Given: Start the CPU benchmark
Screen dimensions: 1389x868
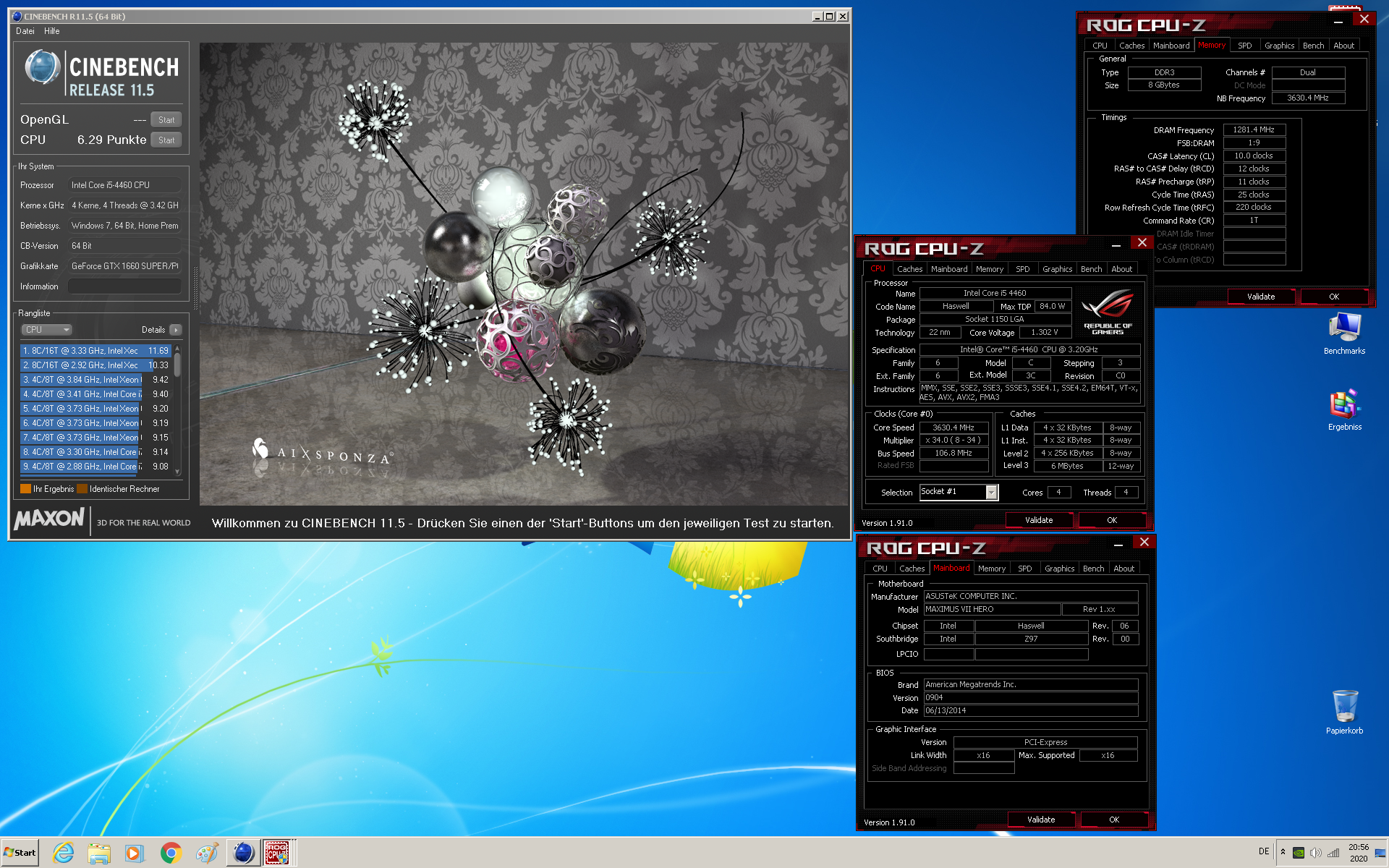Looking at the screenshot, I should [x=166, y=140].
